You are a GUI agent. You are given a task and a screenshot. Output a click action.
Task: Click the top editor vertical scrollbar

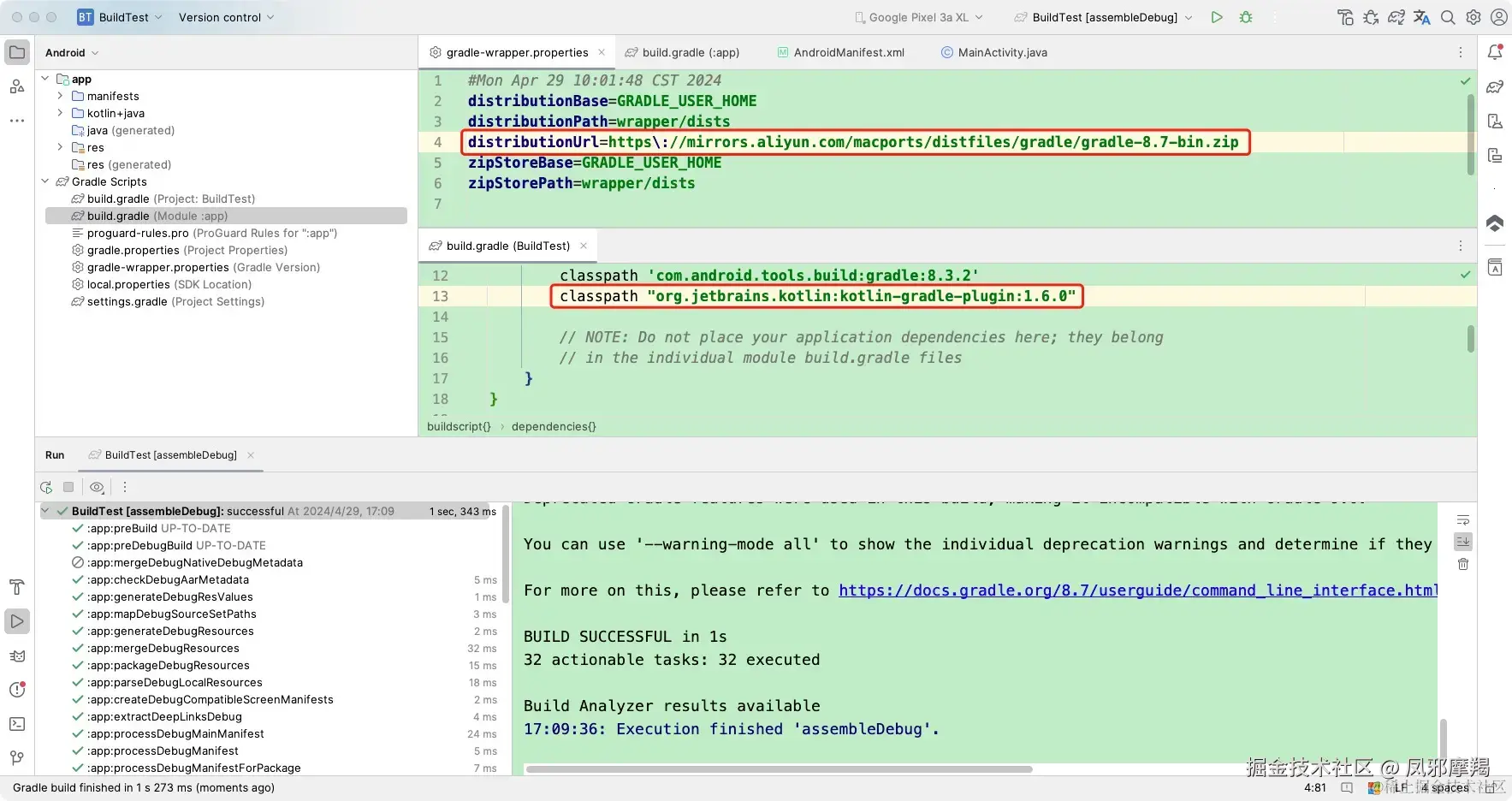1471,134
